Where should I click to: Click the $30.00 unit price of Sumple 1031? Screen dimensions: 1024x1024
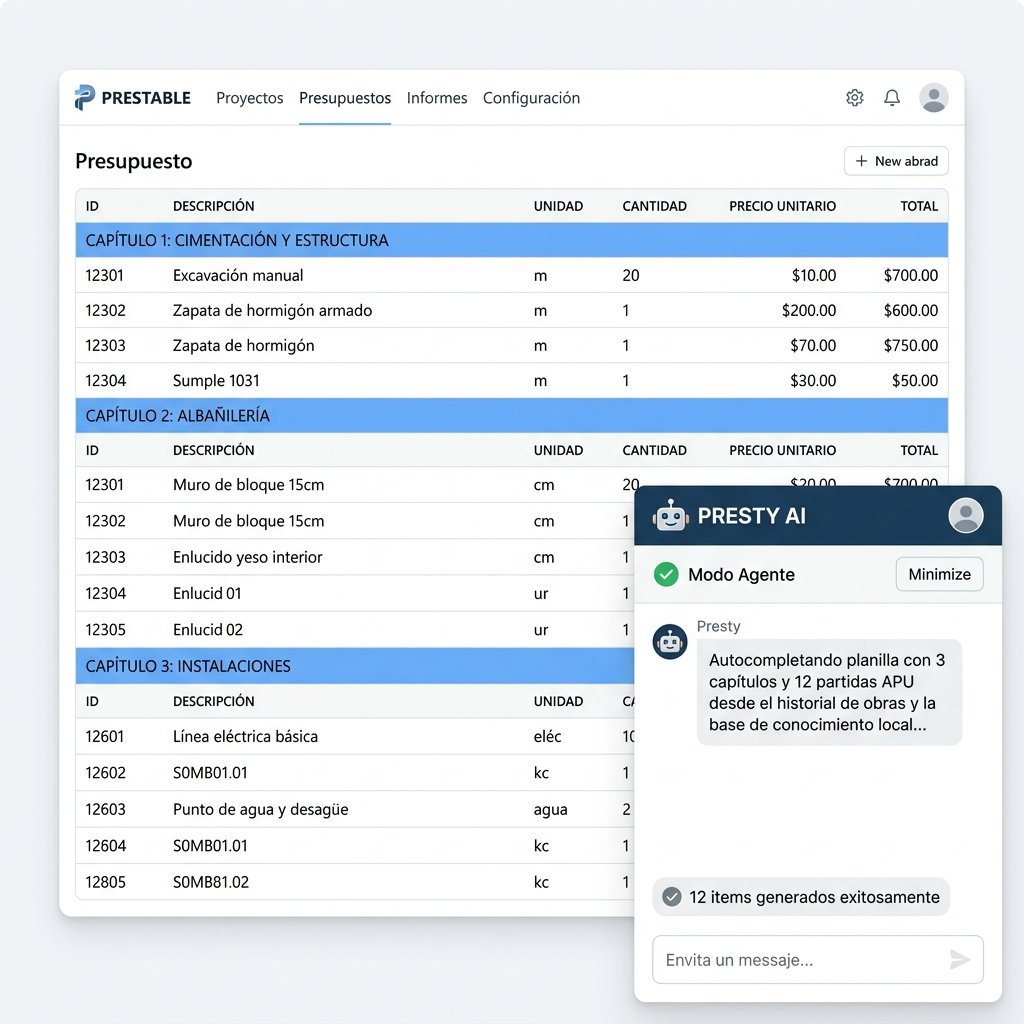coord(812,381)
